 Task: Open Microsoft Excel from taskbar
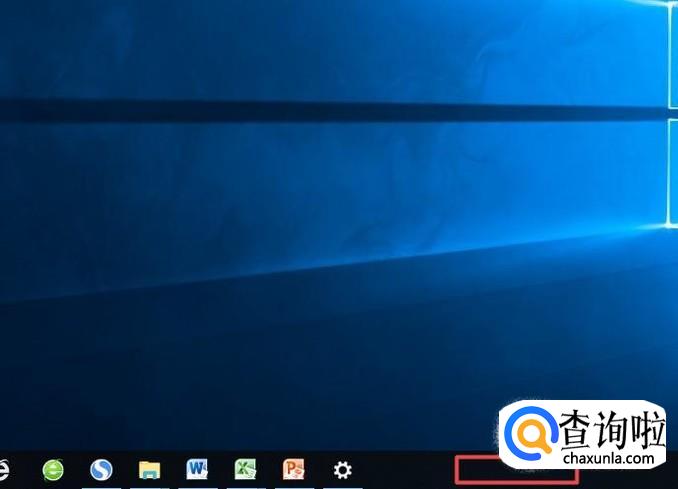click(x=245, y=470)
